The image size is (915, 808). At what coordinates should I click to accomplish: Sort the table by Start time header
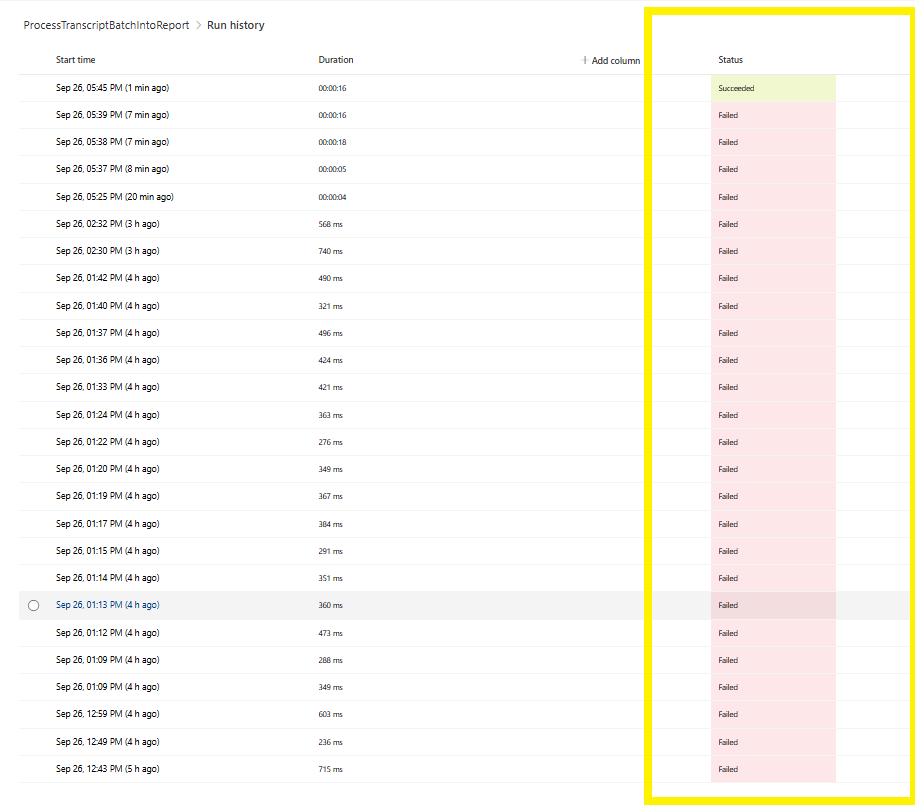(75, 60)
